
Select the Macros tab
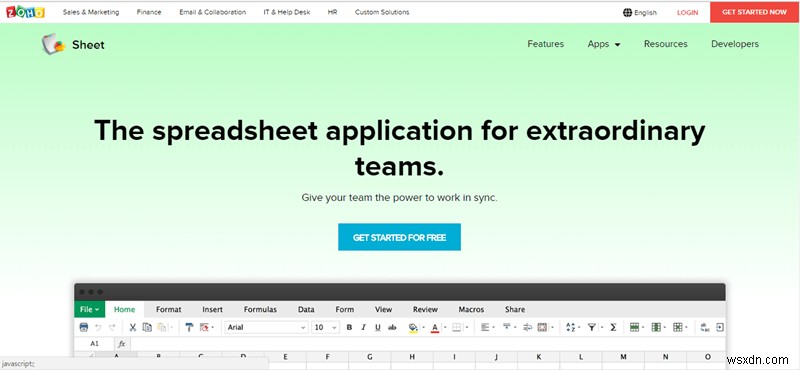click(x=471, y=309)
